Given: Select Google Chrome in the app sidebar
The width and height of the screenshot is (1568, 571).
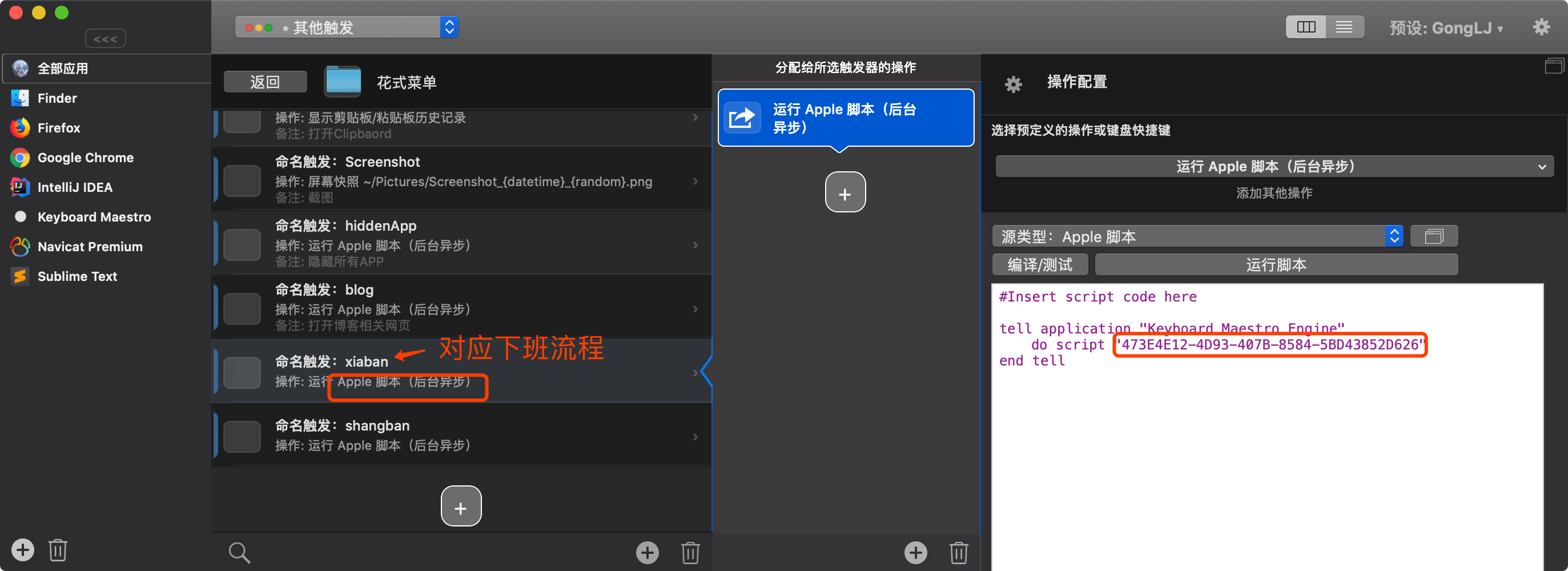Looking at the screenshot, I should pyautogui.click(x=85, y=158).
